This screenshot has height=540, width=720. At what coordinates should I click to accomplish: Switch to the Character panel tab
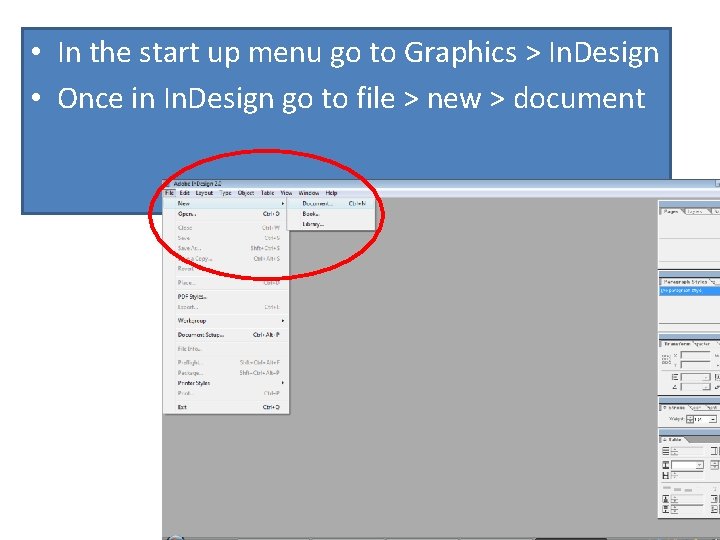(x=703, y=344)
